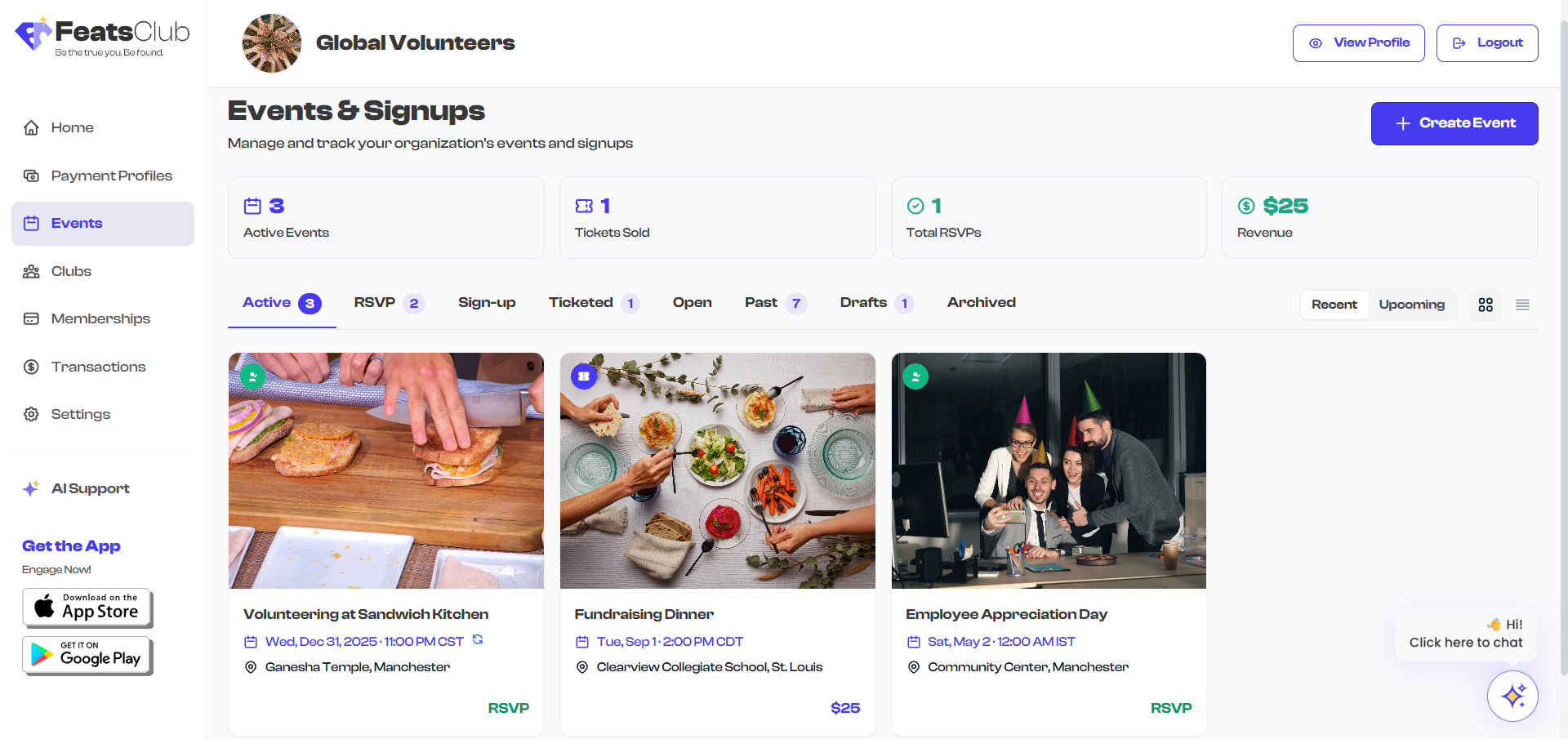This screenshot has width=1568, height=739.
Task: Click the Fundraising Dinner title
Action: [644, 614]
